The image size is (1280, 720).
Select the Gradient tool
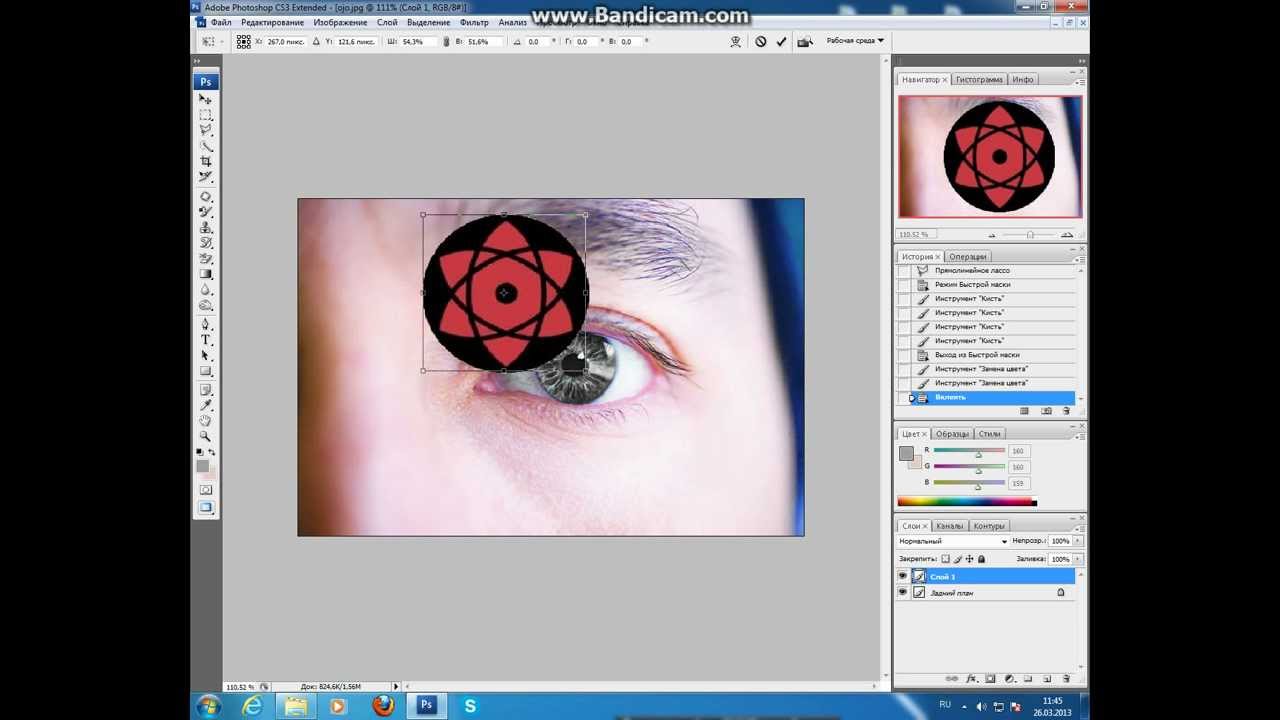(x=206, y=274)
